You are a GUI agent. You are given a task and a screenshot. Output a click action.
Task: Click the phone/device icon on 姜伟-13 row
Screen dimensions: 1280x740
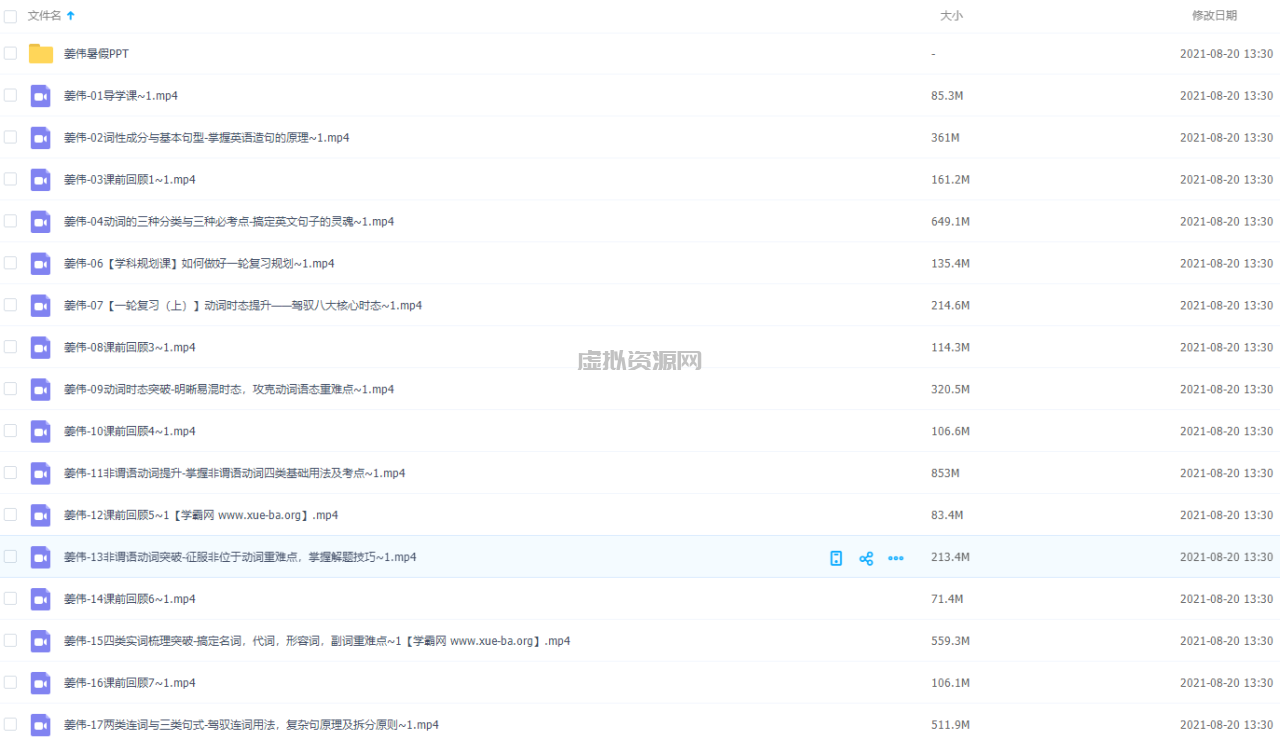836,558
